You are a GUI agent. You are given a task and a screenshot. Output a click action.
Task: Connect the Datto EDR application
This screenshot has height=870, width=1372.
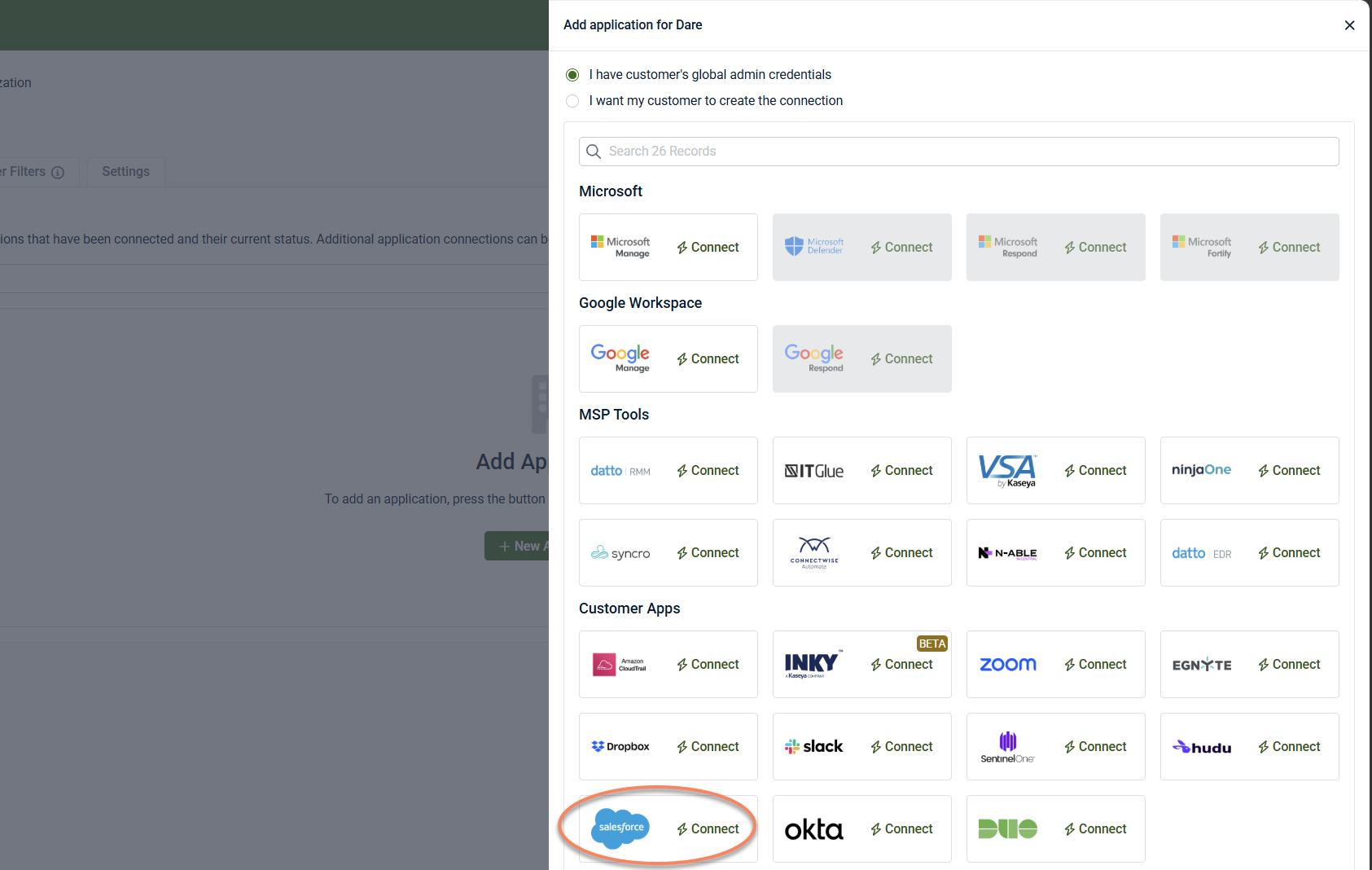[1289, 553]
